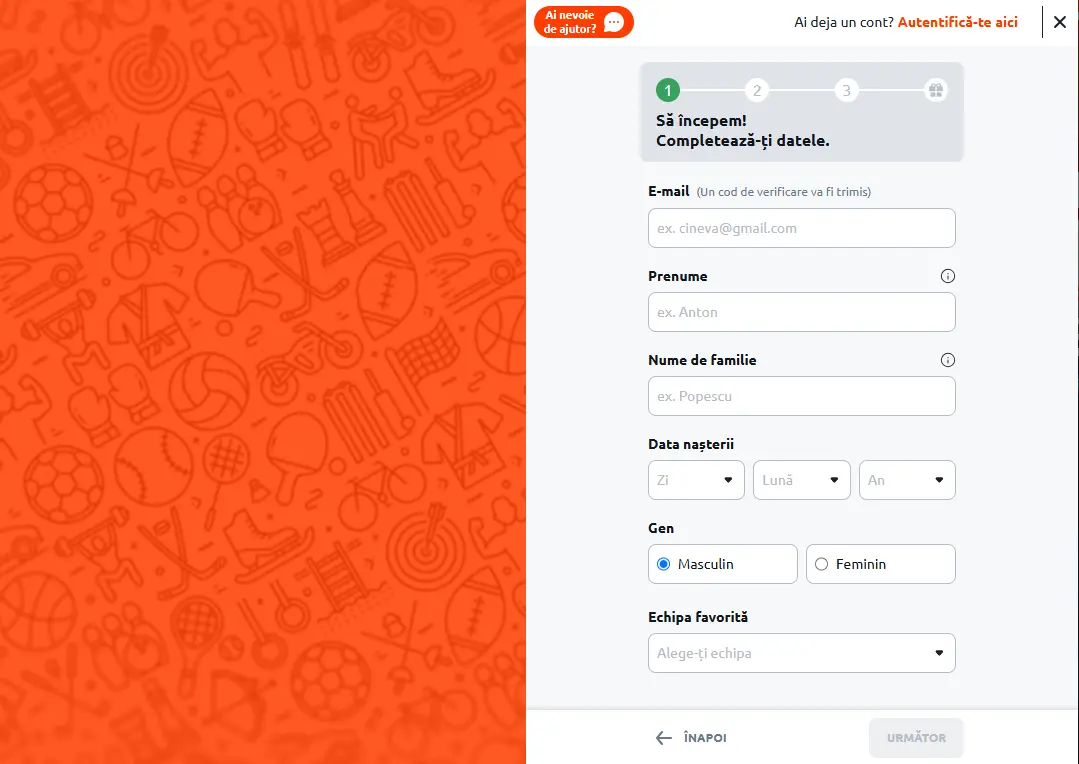The image size is (1079, 764).
Task: Click the gift icon in progress steps
Action: click(935, 91)
